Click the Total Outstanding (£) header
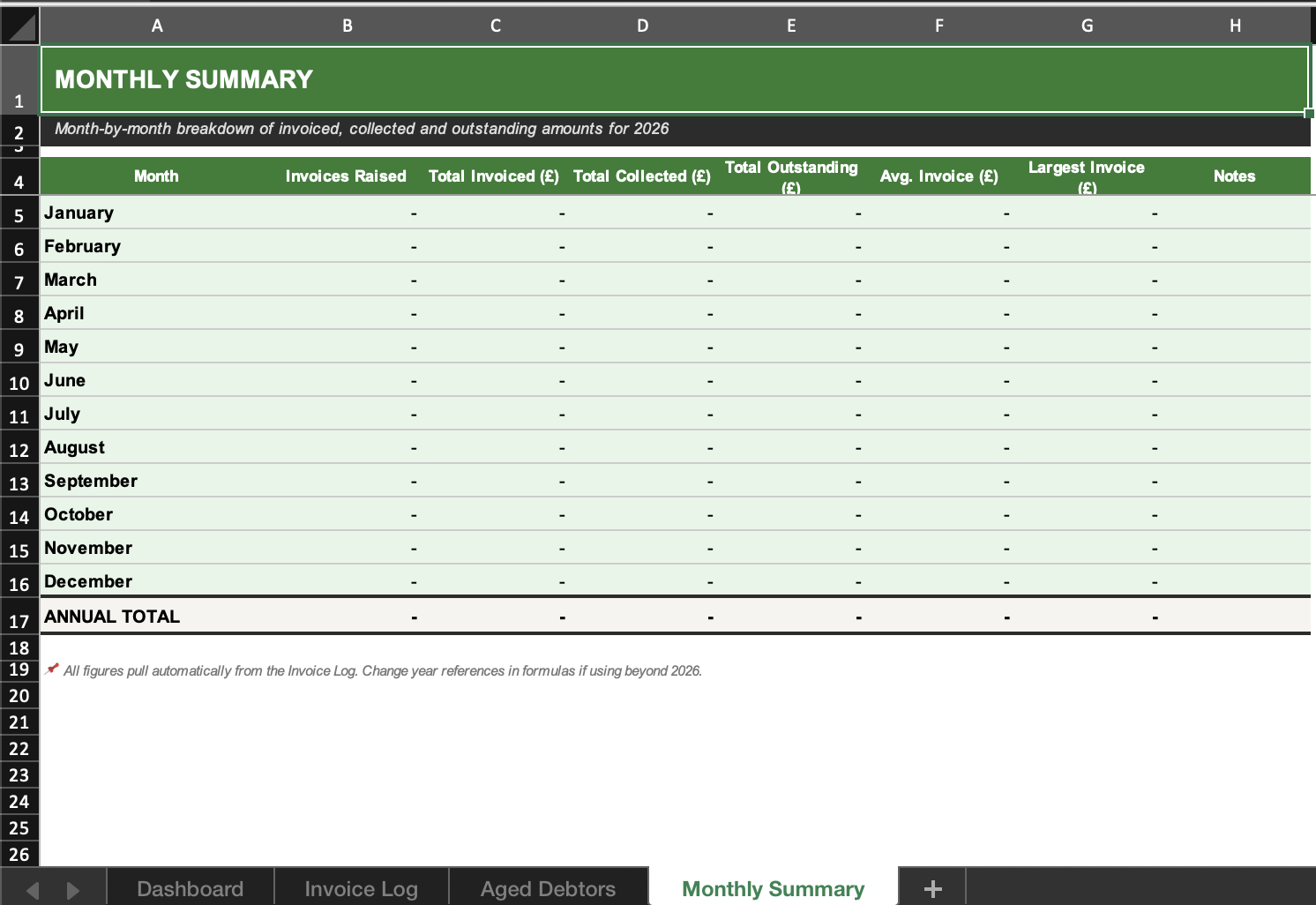 pyautogui.click(x=791, y=176)
